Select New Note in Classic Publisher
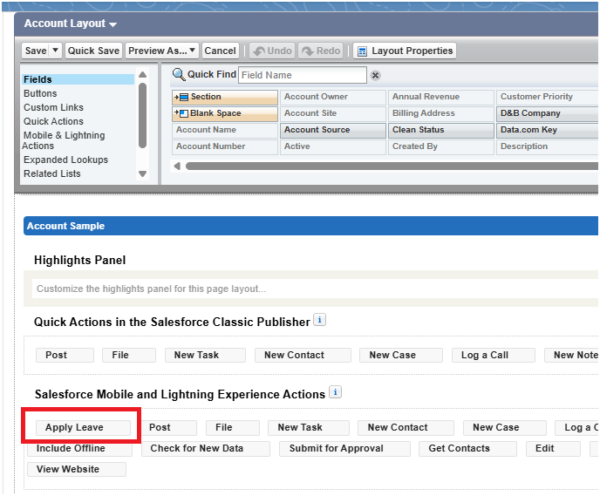The width and height of the screenshot is (600, 496). 572,356
